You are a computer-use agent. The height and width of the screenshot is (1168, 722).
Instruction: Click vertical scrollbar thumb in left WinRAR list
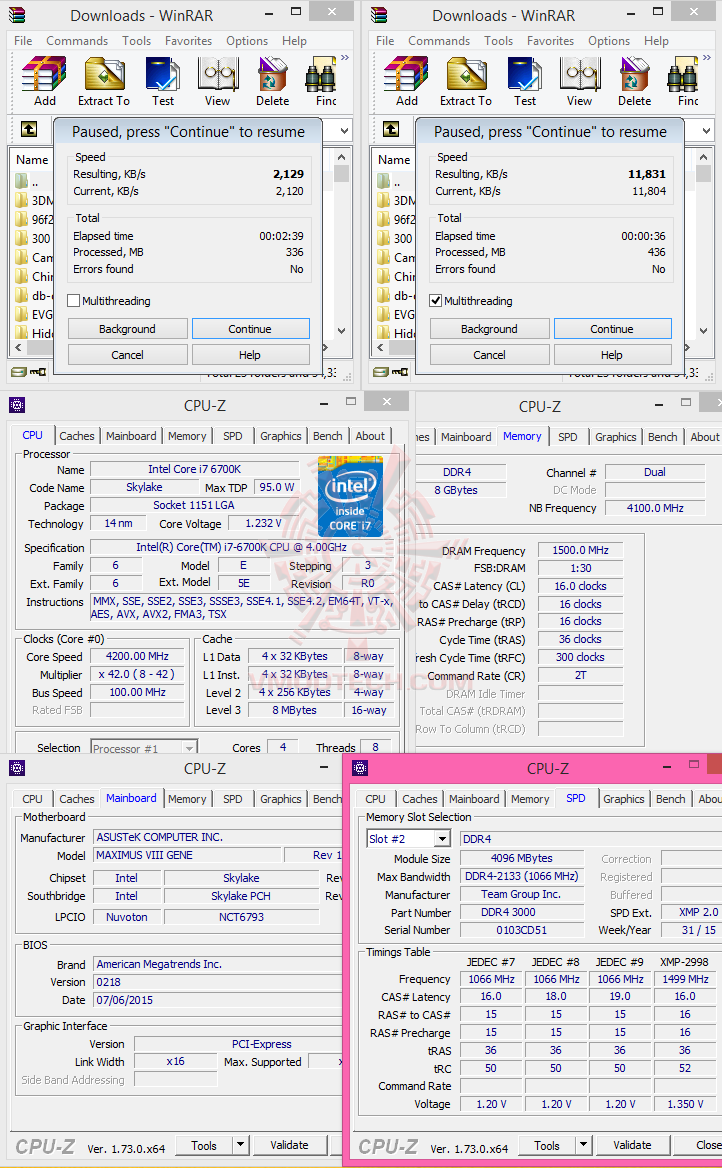(341, 174)
